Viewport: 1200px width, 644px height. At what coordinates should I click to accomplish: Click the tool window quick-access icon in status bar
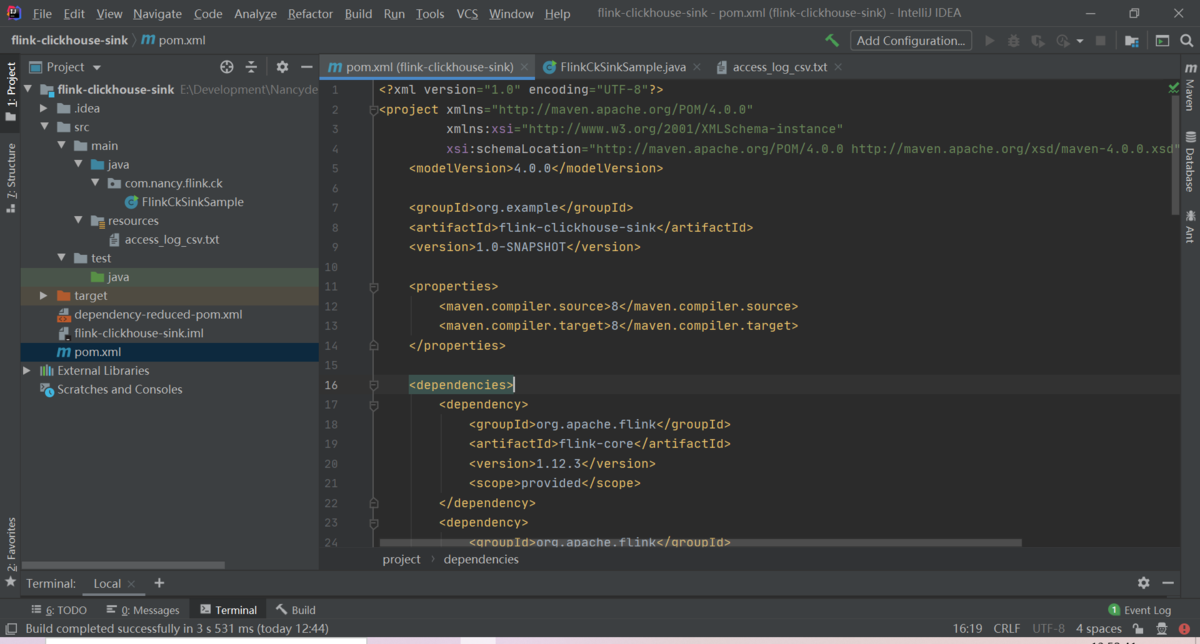click(11, 629)
